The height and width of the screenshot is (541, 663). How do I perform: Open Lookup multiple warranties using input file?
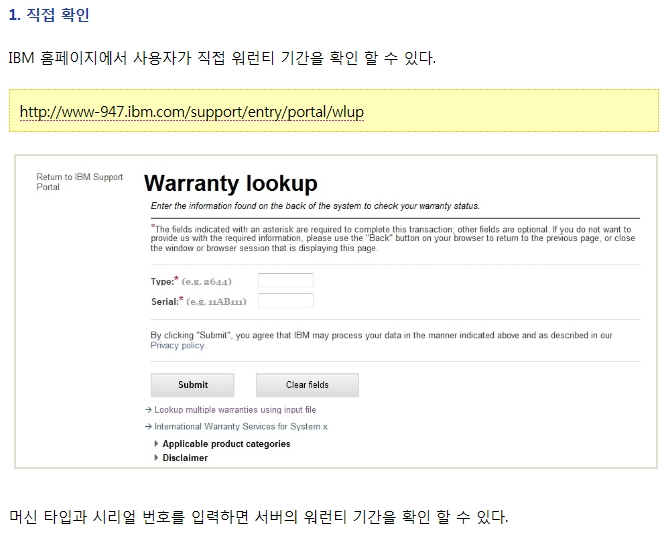tap(235, 410)
